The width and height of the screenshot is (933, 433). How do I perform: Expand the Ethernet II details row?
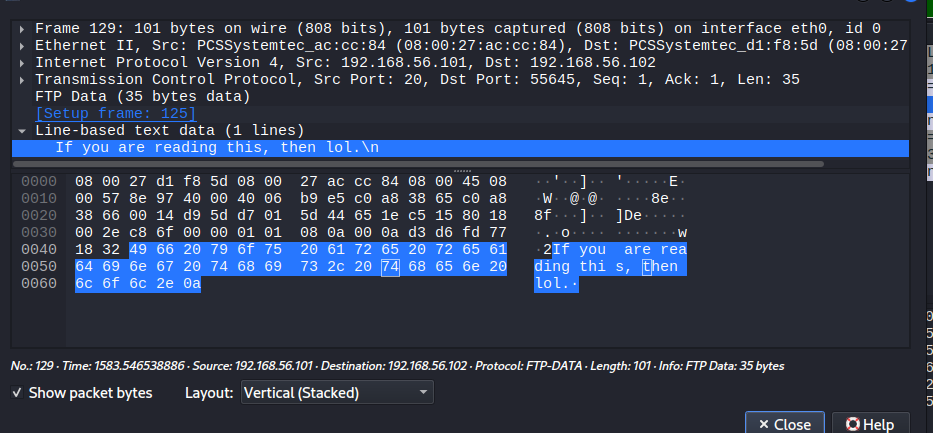pos(23,46)
